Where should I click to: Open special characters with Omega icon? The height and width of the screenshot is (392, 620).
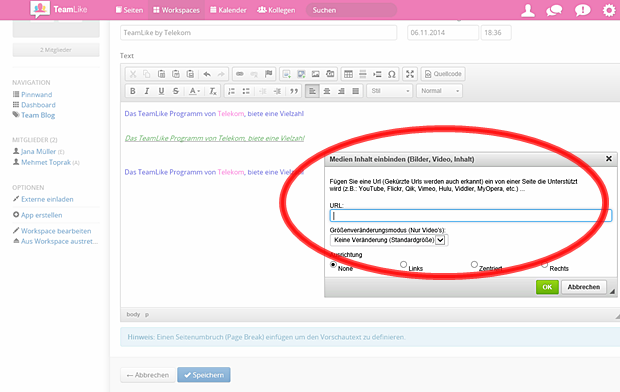point(391,74)
